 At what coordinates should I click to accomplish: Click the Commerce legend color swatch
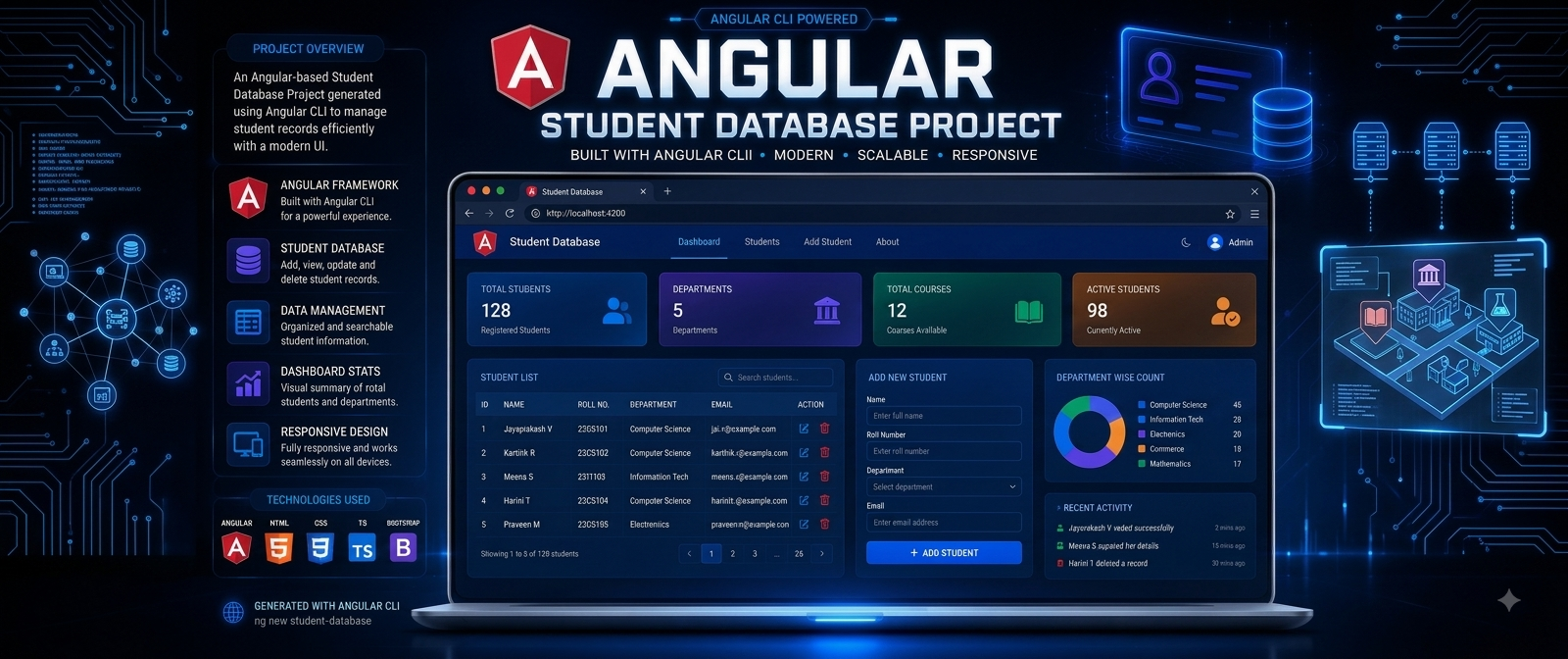tap(1142, 449)
